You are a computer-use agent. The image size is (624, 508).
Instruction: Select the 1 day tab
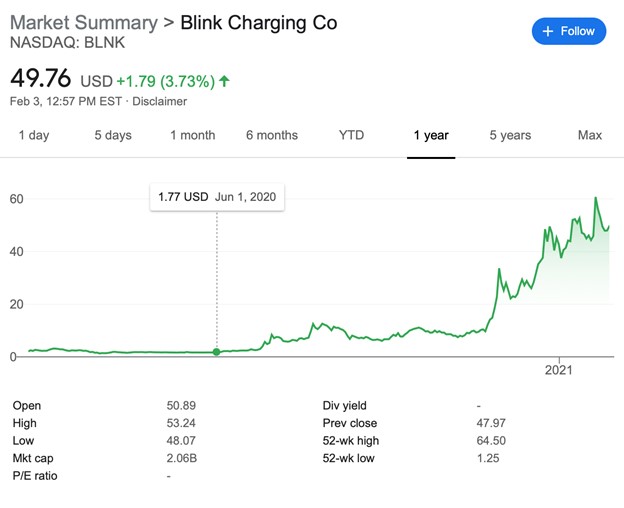coord(33,135)
